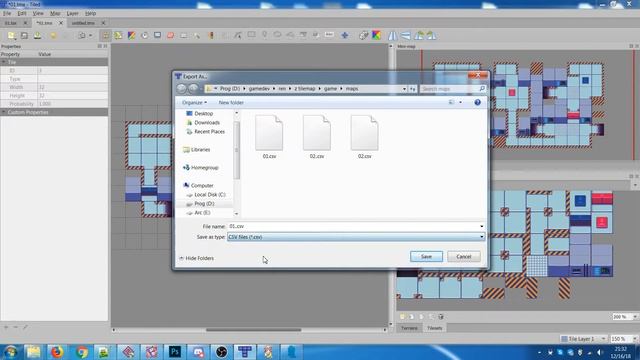This screenshot has height=360, width=640.
Task: Switch to the Tilesets tab
Action: click(435, 328)
